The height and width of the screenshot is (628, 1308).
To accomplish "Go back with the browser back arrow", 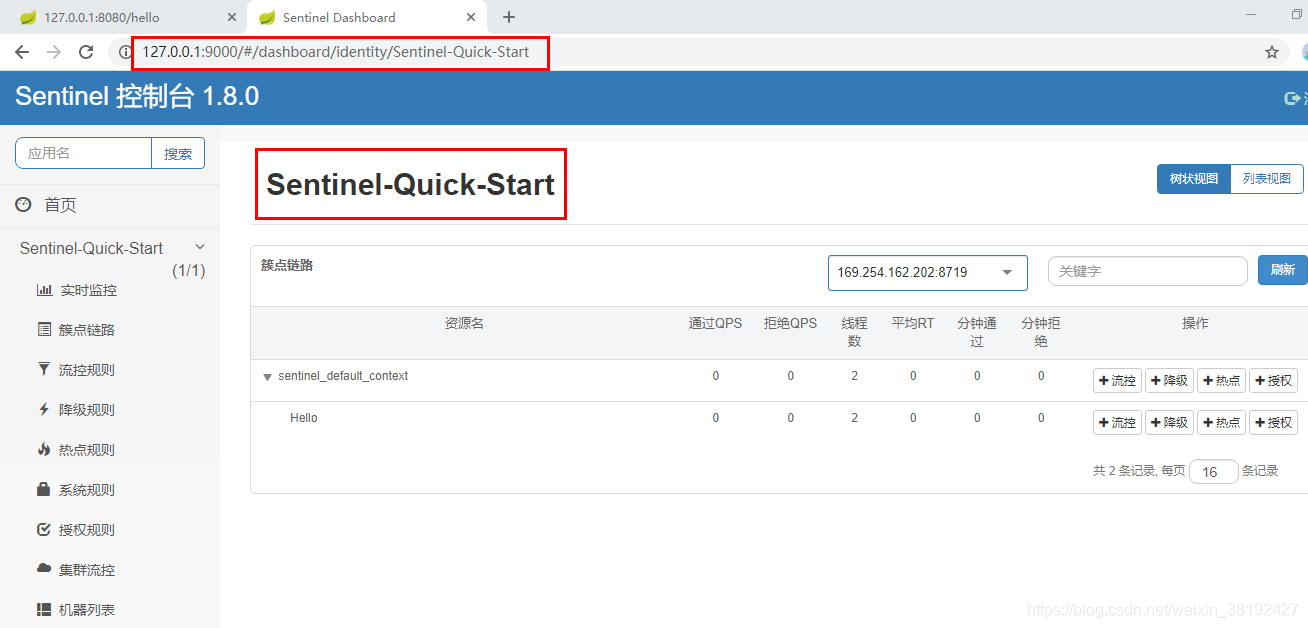I will [x=22, y=52].
